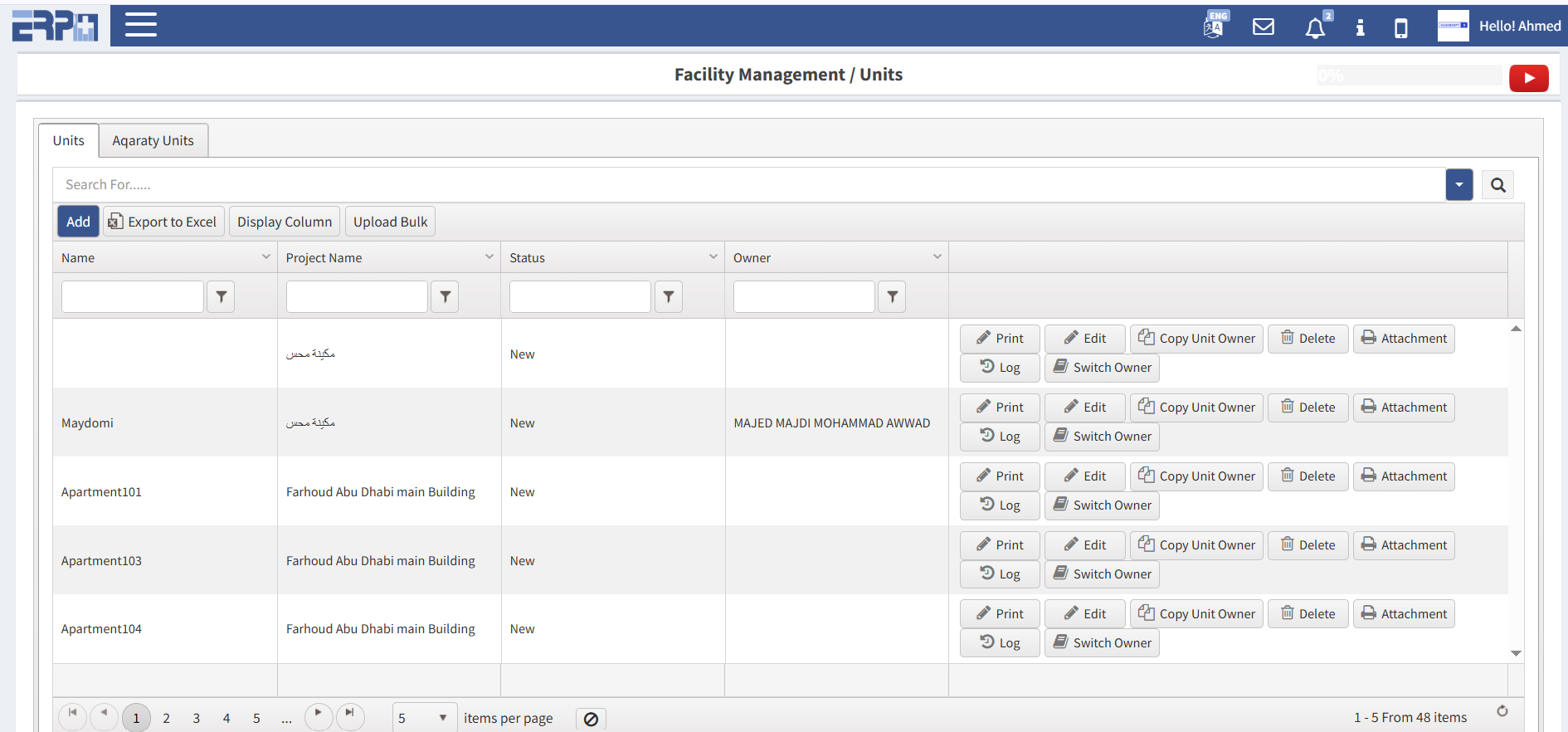Play the YouTube tutorial video button
Screen dimensions: 1568x732
[x=1528, y=78]
